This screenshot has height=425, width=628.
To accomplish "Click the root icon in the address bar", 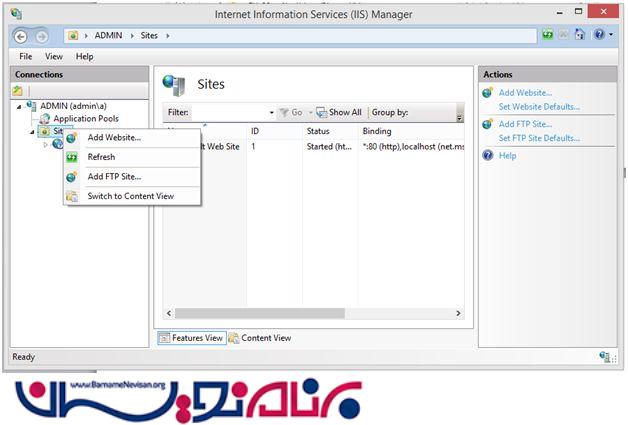I will click(72, 36).
